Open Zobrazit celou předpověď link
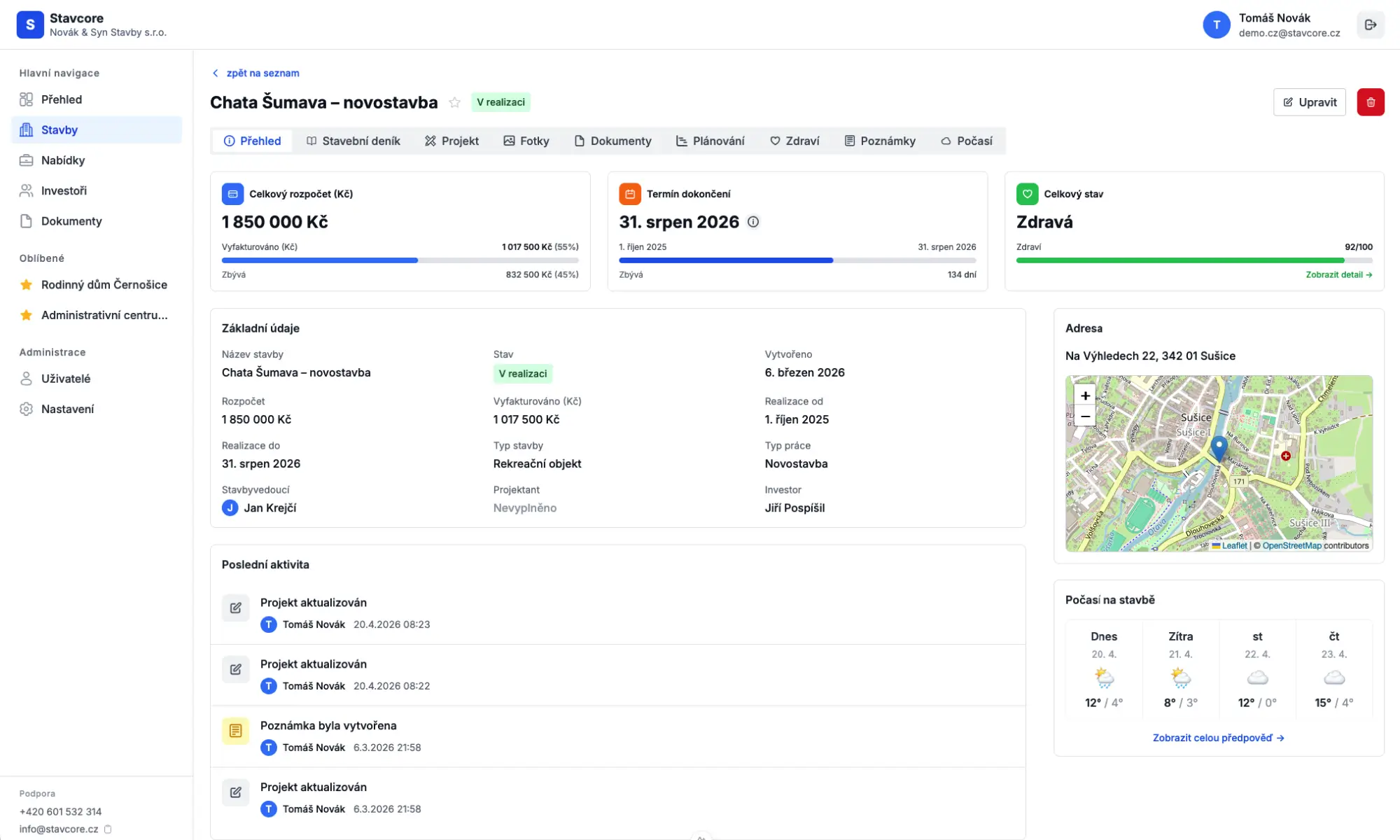 (x=1218, y=738)
